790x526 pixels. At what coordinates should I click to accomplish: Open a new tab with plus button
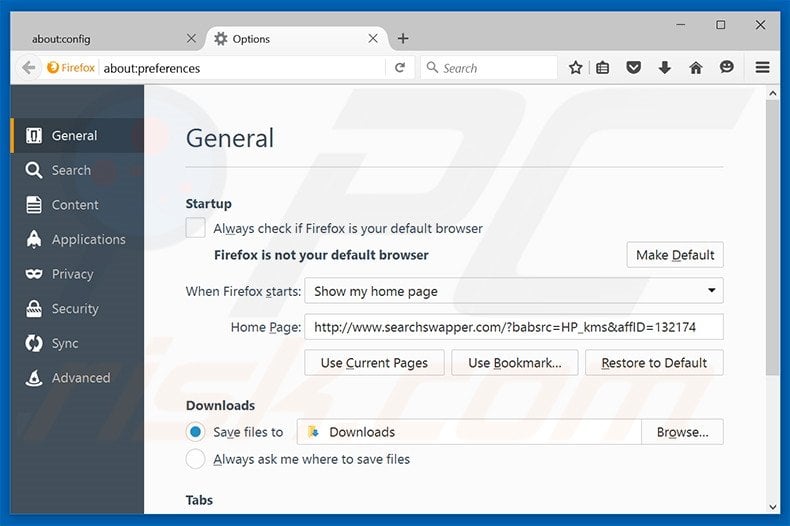click(403, 38)
